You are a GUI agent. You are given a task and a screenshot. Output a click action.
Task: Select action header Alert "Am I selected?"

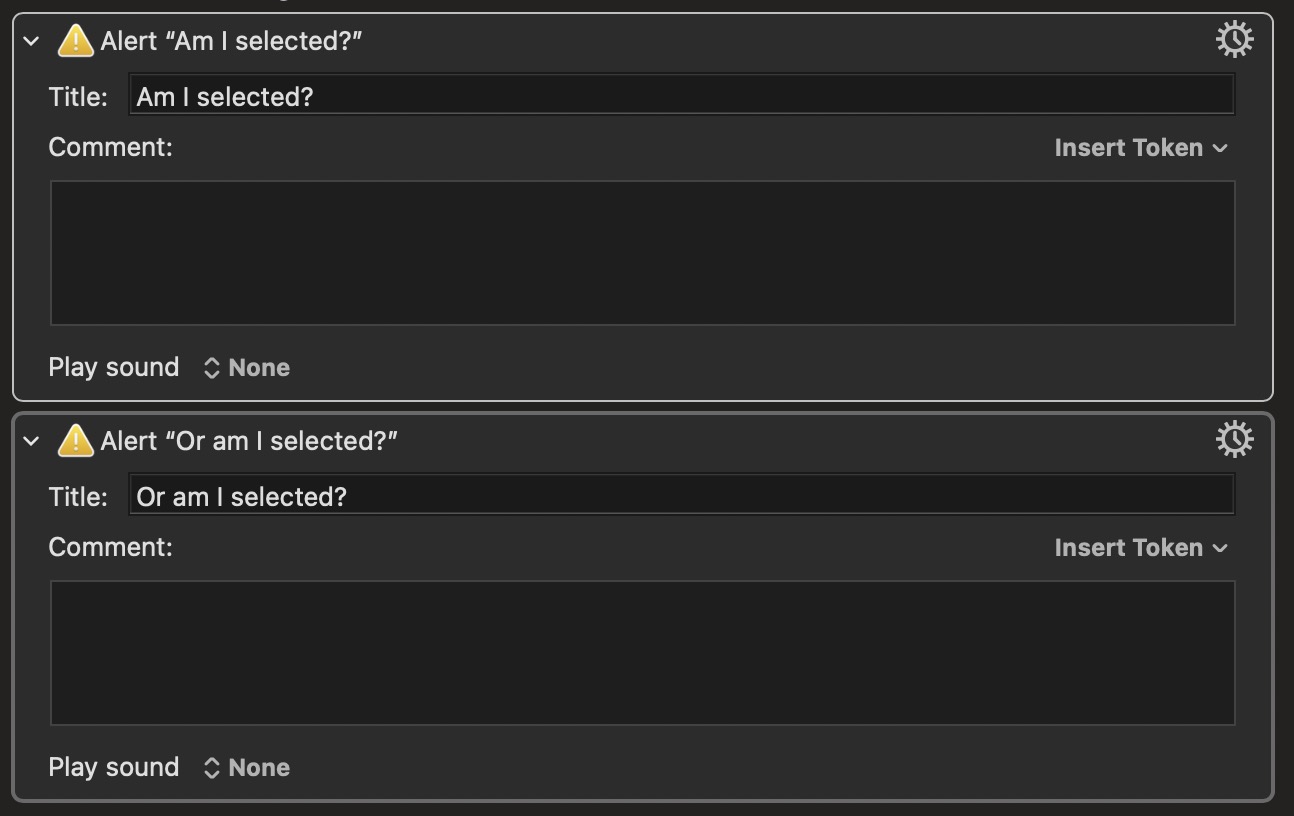231,41
